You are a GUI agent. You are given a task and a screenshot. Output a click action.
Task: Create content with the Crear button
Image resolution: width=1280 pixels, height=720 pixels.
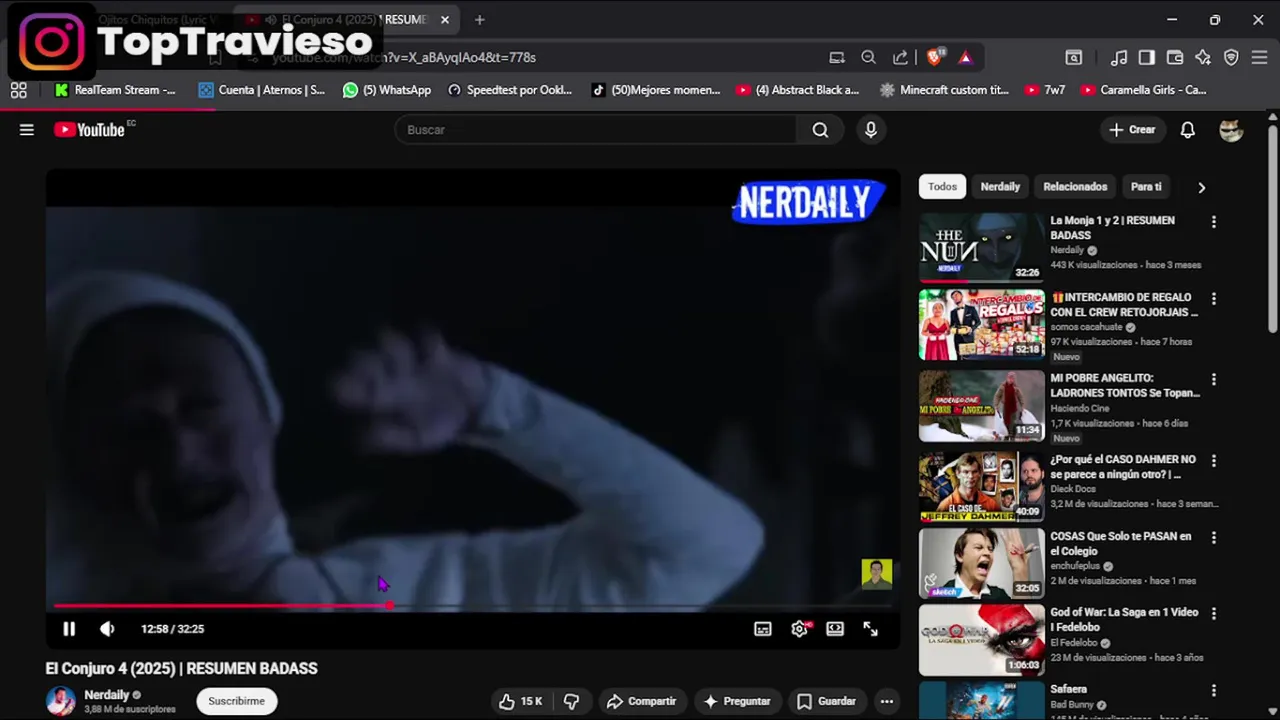click(1132, 130)
